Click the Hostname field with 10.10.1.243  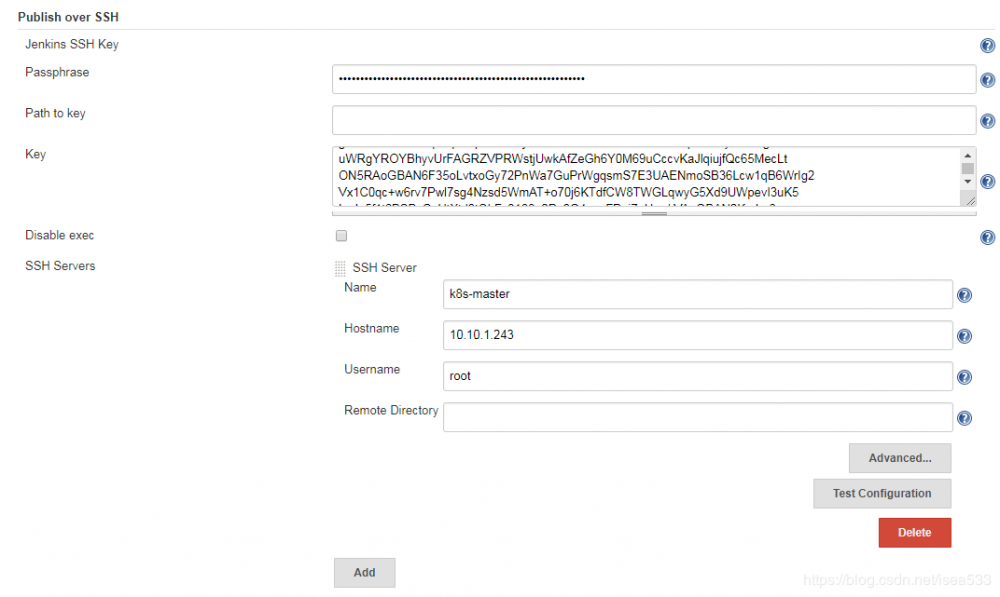click(x=697, y=335)
